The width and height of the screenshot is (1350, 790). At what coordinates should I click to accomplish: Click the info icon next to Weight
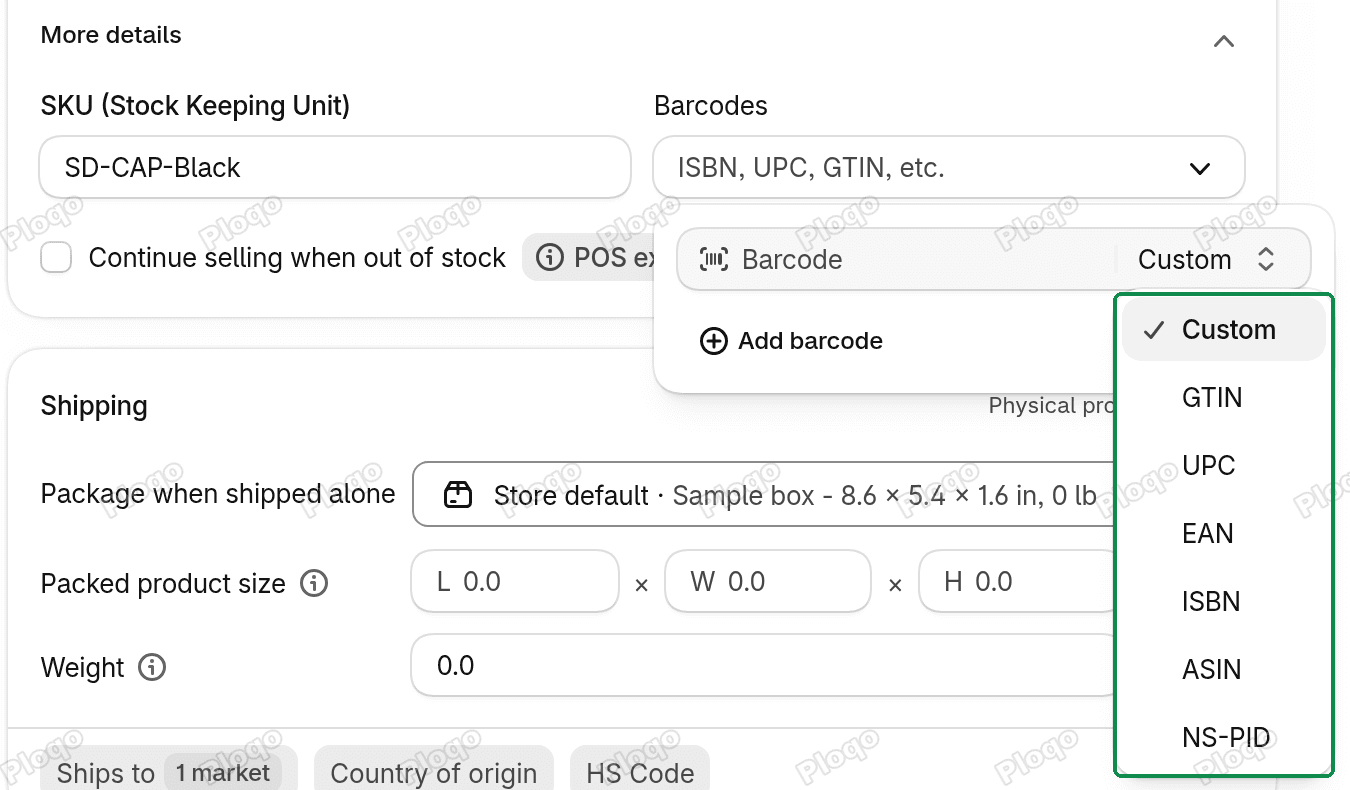point(152,667)
